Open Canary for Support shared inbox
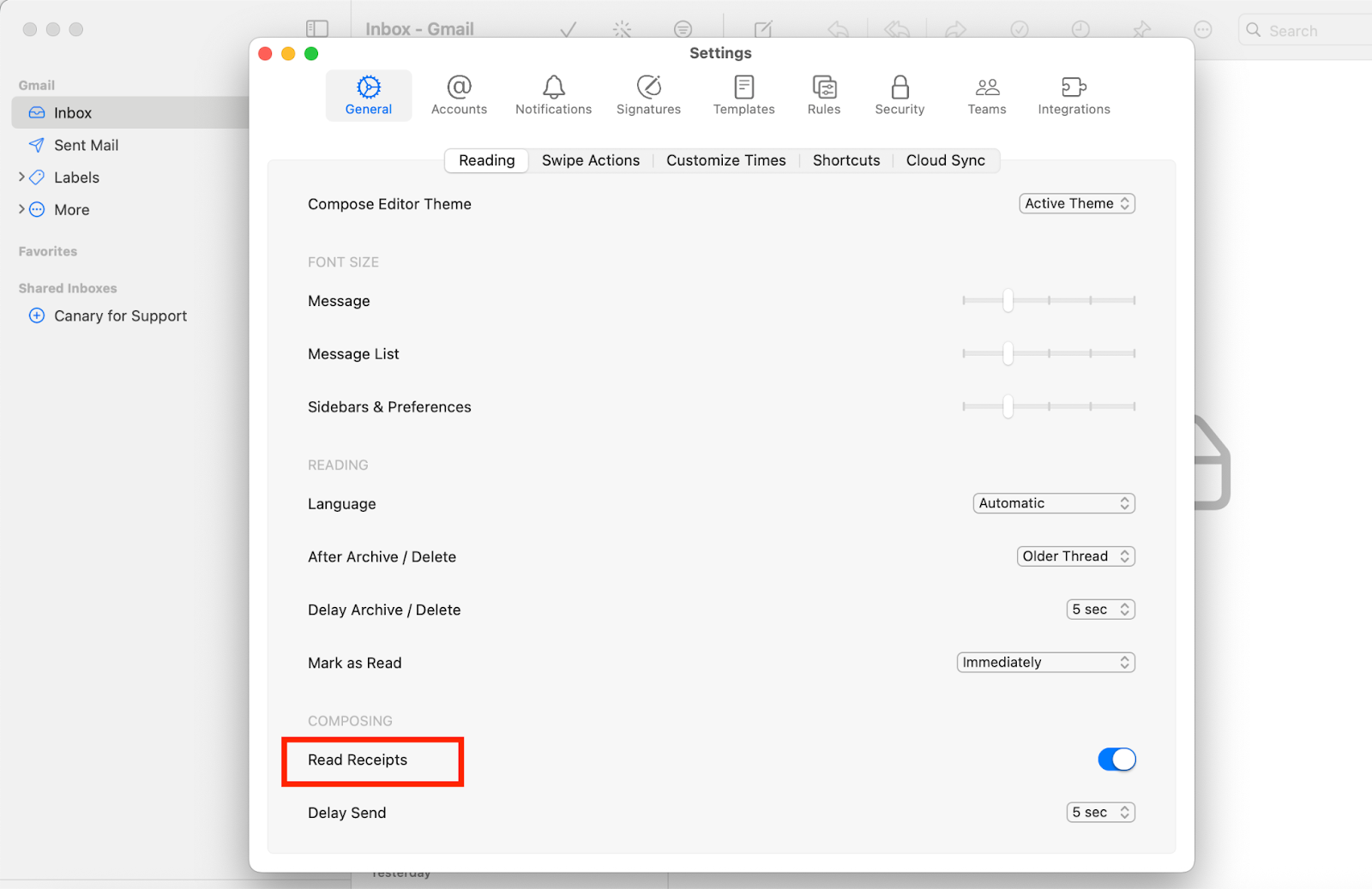Image resolution: width=1372 pixels, height=889 pixels. [x=120, y=315]
